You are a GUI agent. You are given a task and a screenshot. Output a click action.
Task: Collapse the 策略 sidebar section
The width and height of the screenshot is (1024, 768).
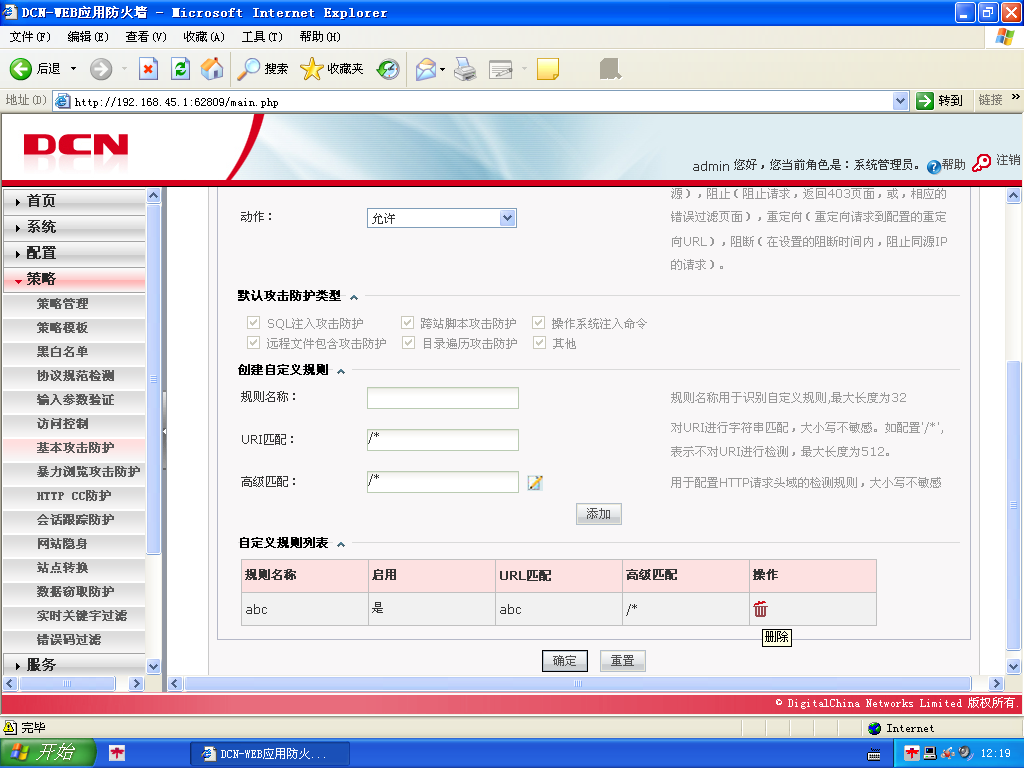[x=74, y=280]
